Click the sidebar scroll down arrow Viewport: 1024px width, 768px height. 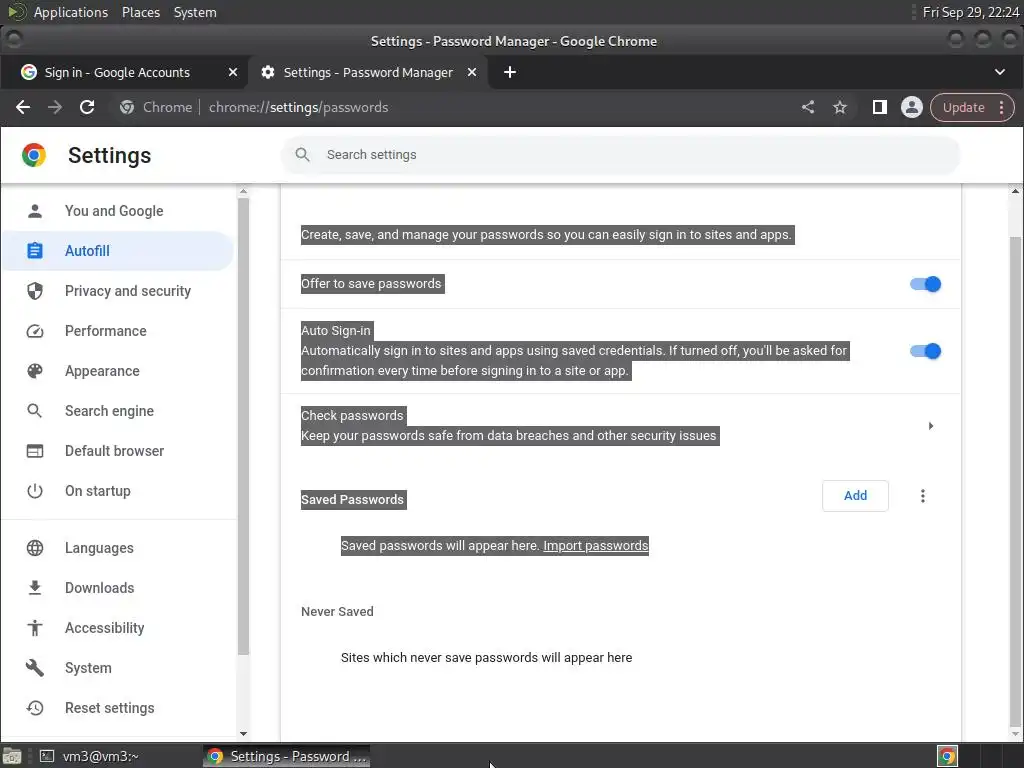[x=243, y=734]
